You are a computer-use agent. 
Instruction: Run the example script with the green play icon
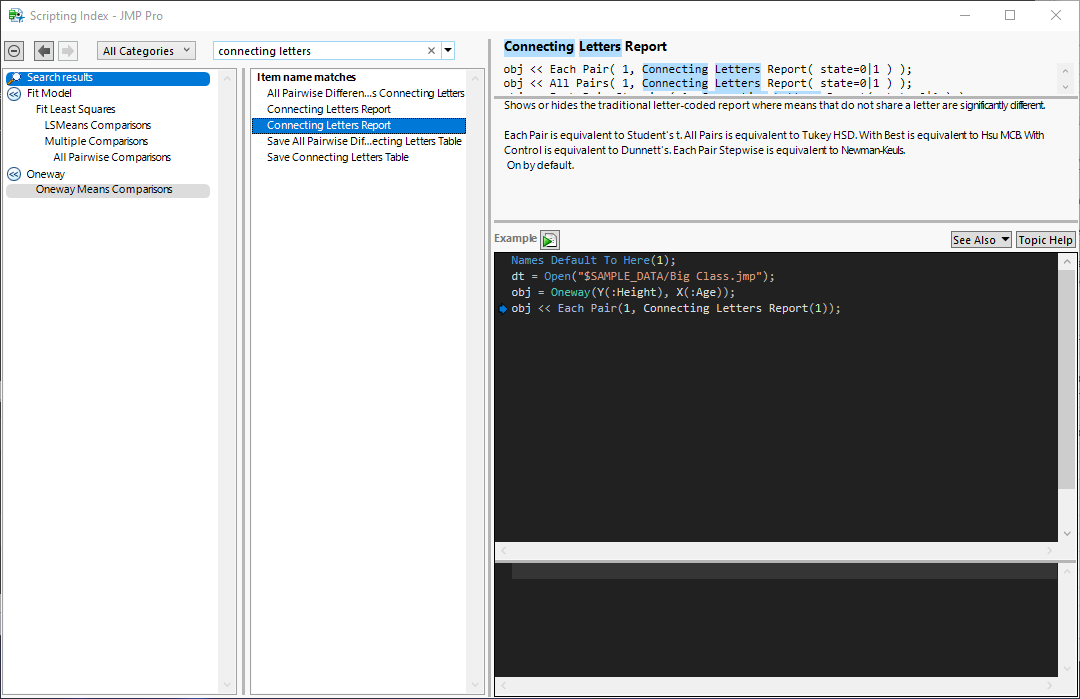(x=550, y=240)
